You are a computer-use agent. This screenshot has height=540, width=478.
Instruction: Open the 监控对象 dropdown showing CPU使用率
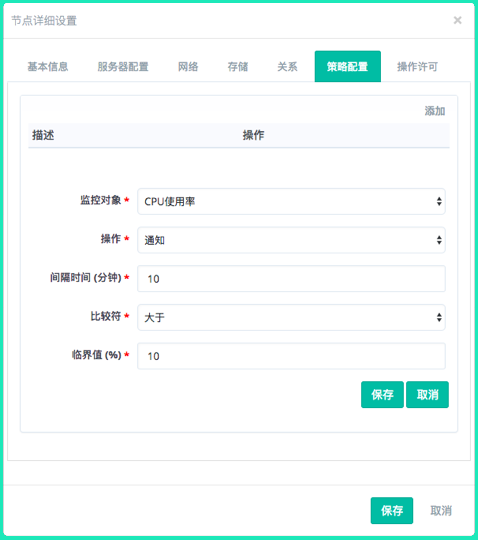pyautogui.click(x=291, y=201)
